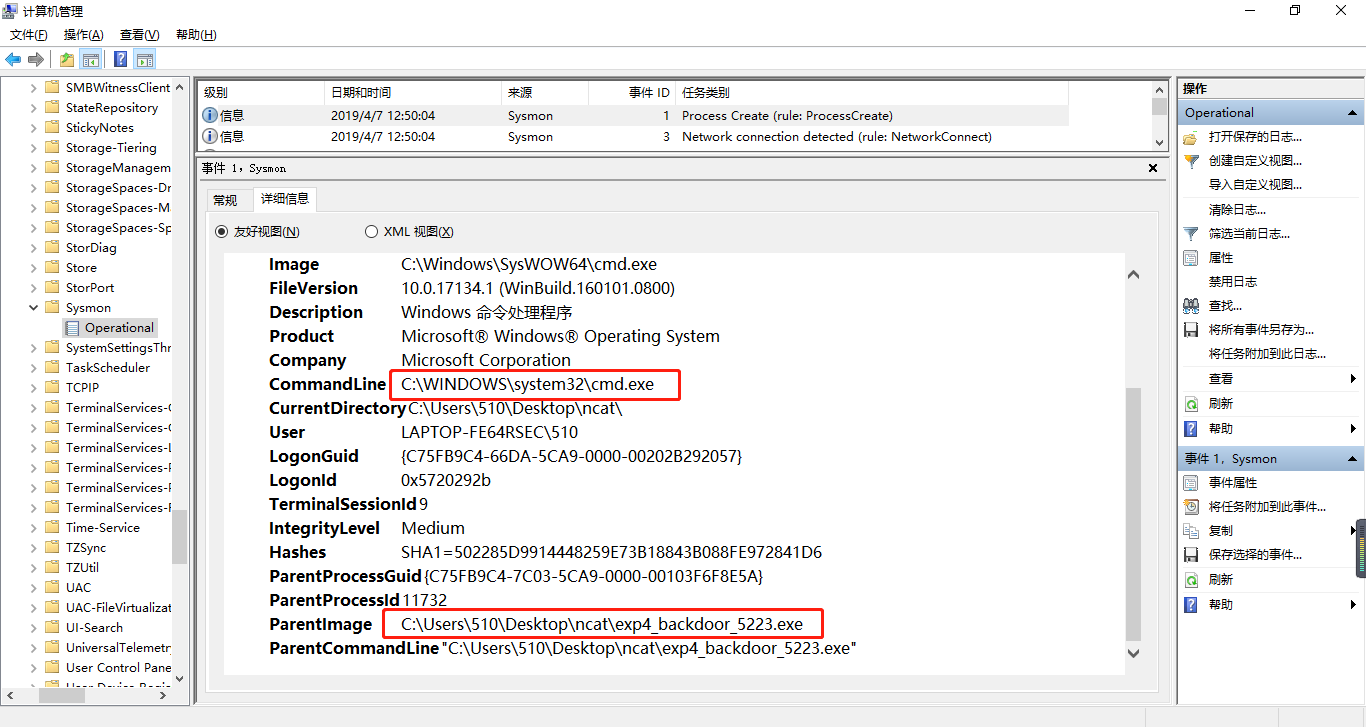1366x727 pixels.
Task: Create custom view via 创建自定义视图 funnel icon
Action: 1191,161
